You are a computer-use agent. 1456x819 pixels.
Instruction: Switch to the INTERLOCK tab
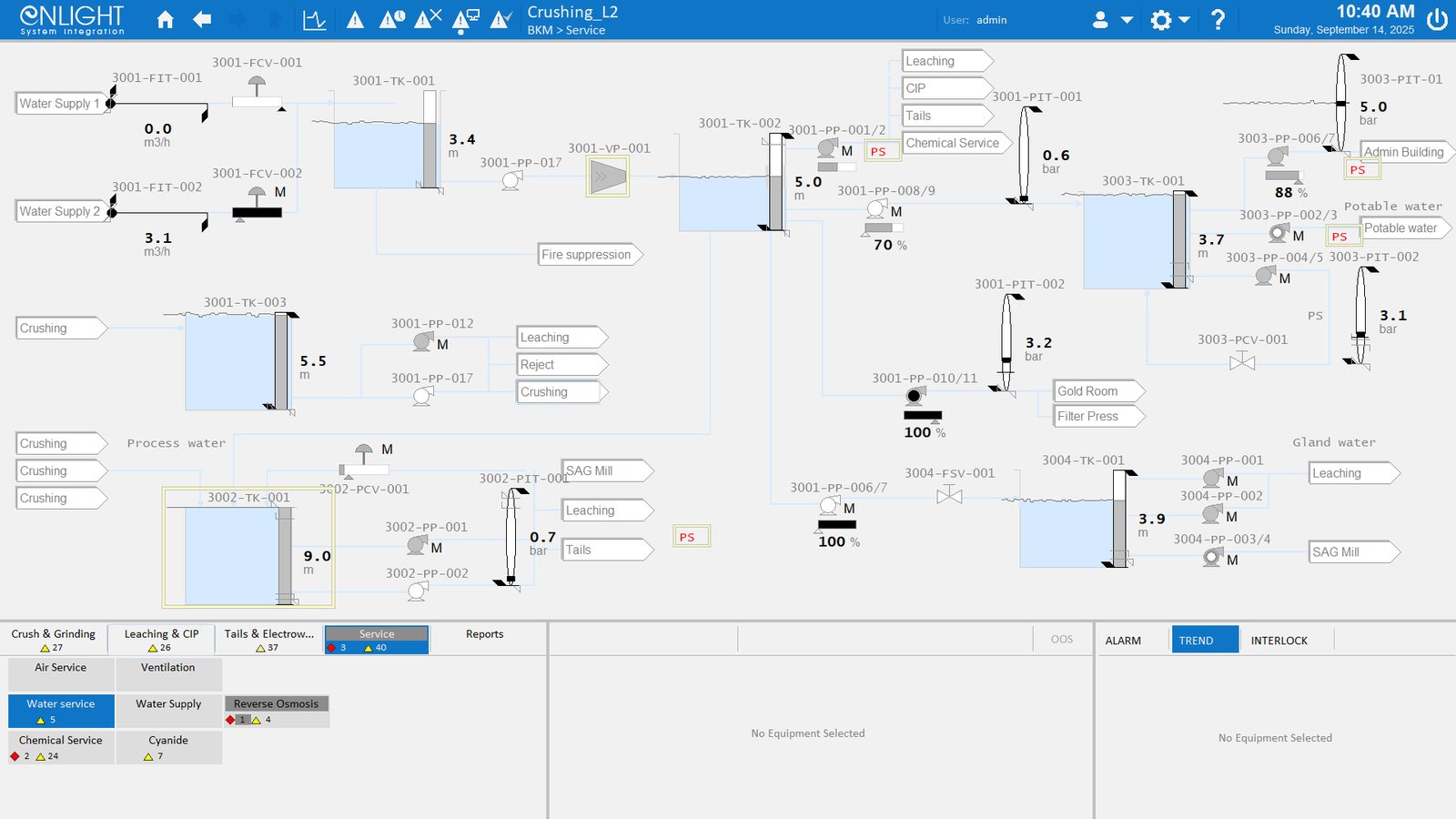pos(1279,641)
